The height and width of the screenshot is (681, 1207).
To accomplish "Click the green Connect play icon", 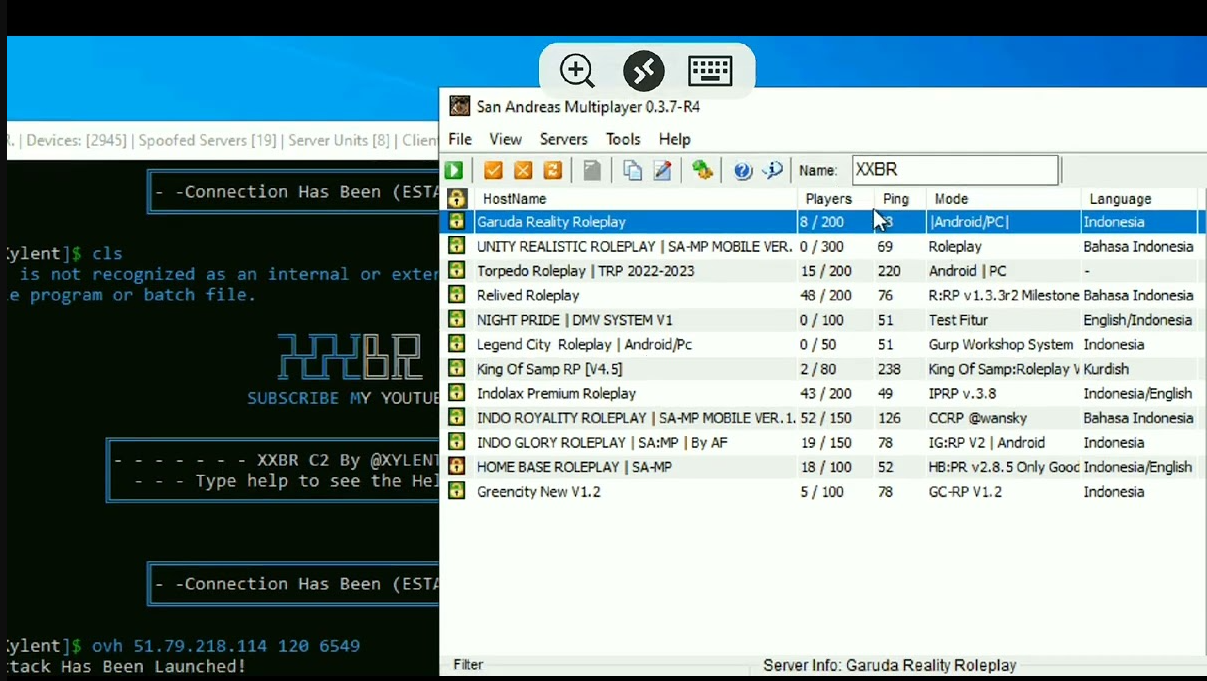I will [454, 171].
